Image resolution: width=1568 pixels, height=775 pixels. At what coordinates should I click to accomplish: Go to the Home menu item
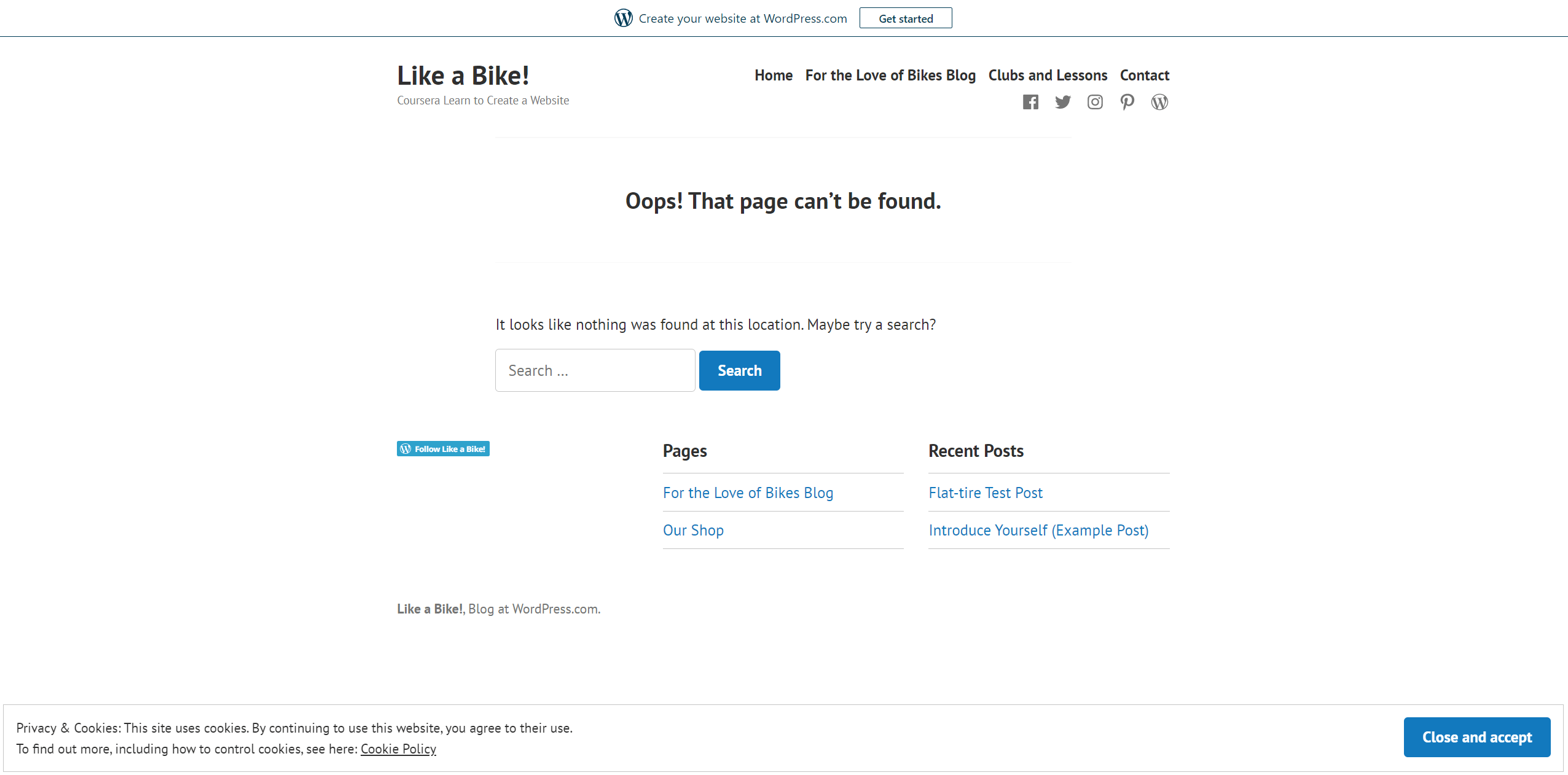[x=774, y=76]
